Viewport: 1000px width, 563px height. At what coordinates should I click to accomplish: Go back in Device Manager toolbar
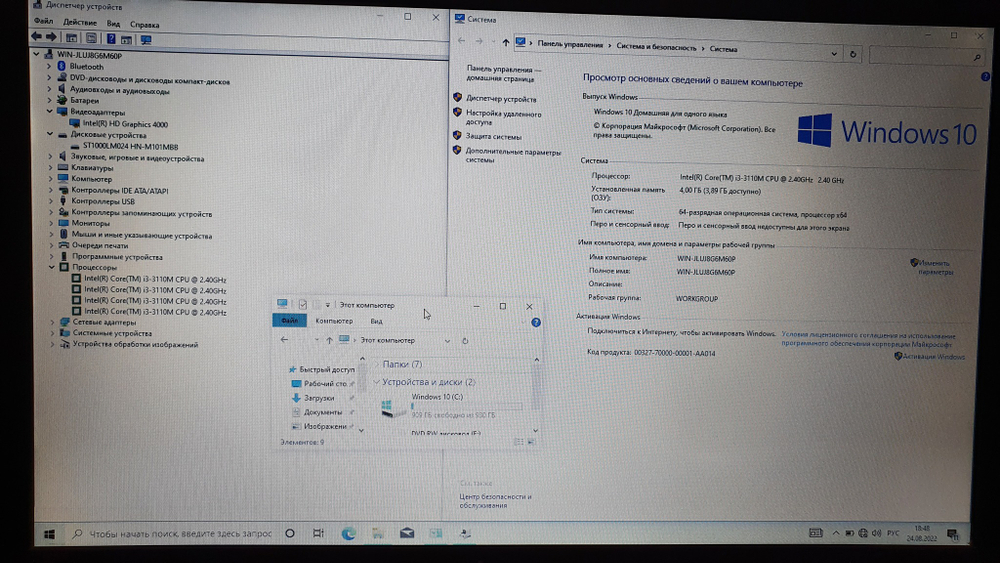click(x=36, y=38)
